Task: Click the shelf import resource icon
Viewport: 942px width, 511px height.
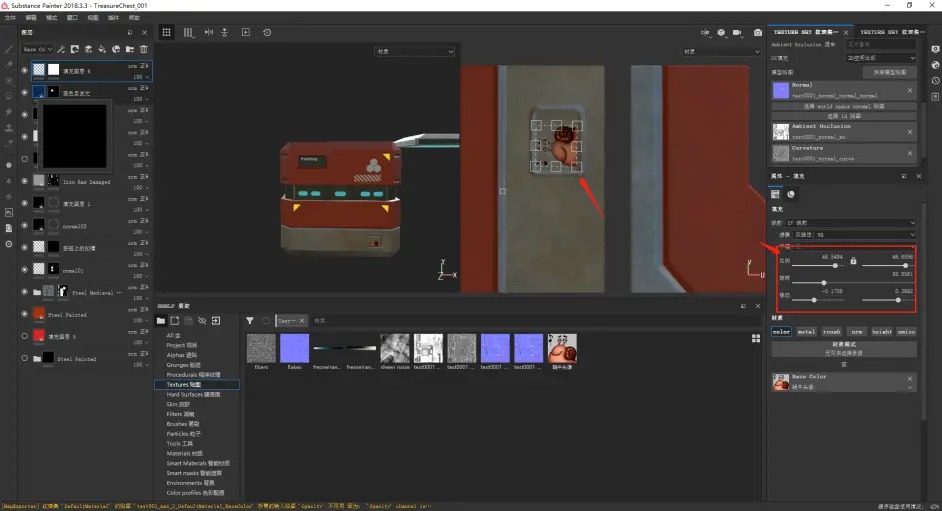Action: tap(216, 321)
